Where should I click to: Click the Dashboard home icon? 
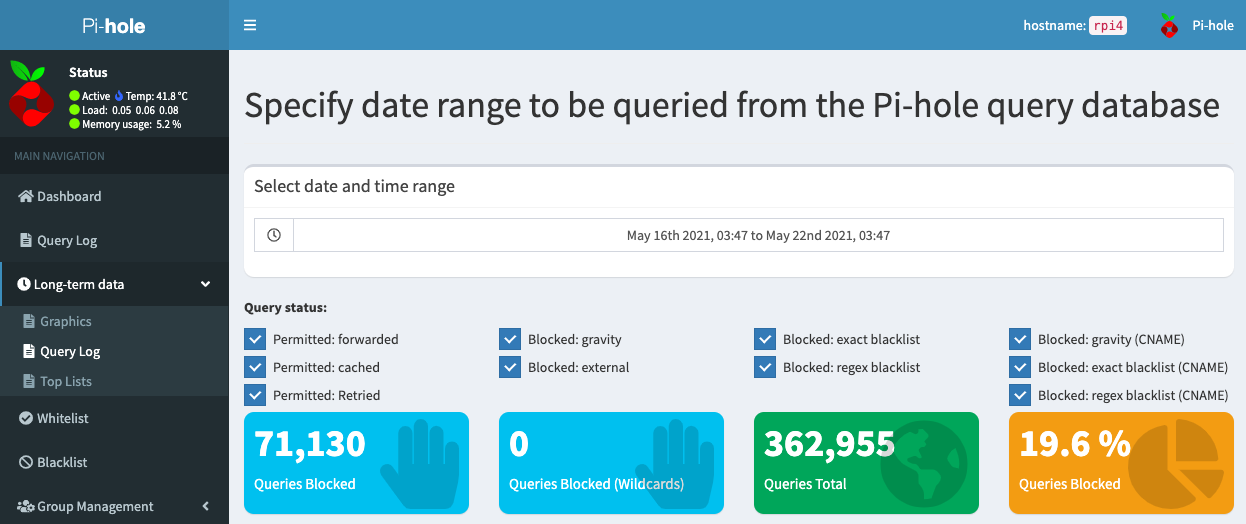26,196
